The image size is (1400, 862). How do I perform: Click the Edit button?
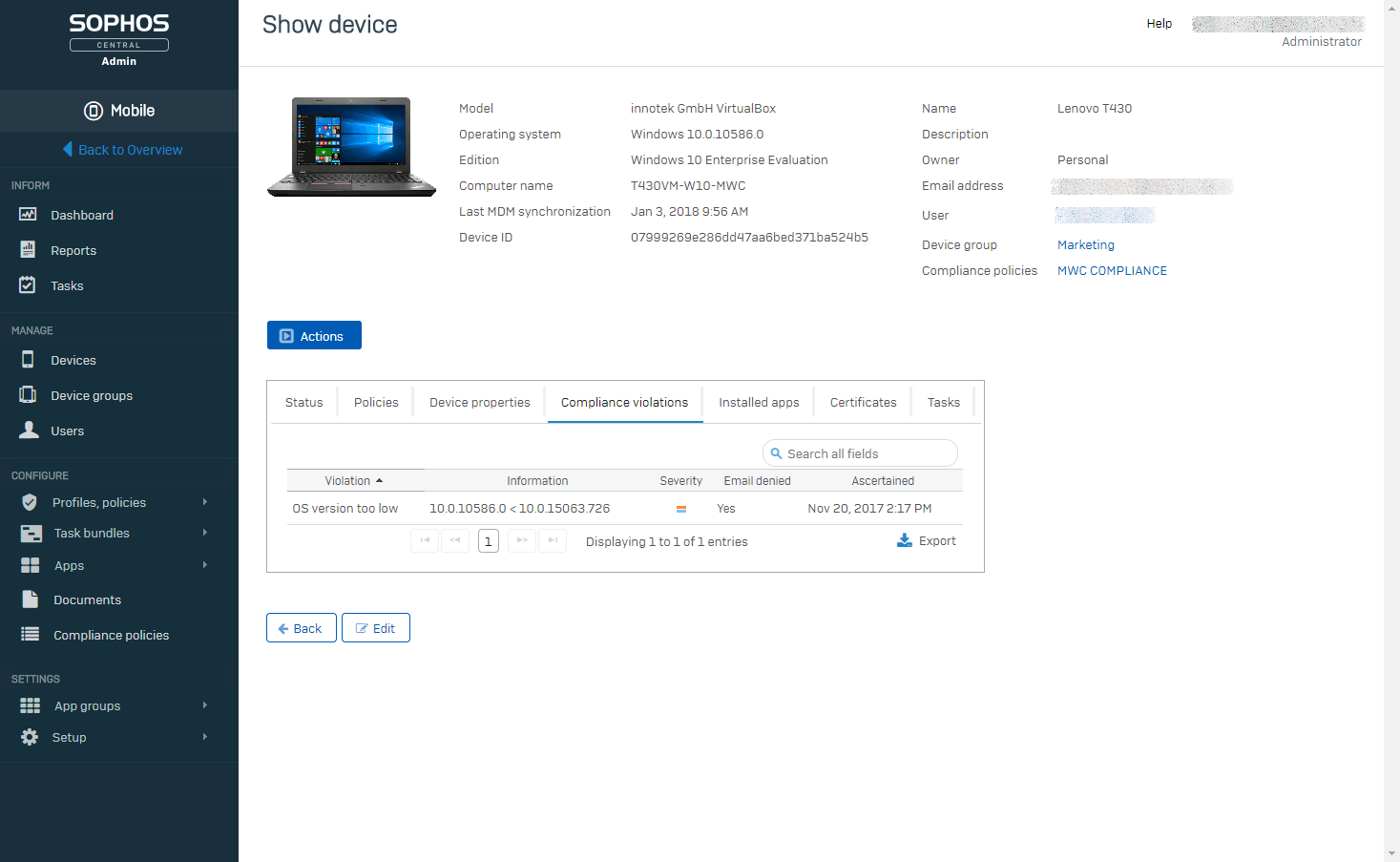(376, 628)
